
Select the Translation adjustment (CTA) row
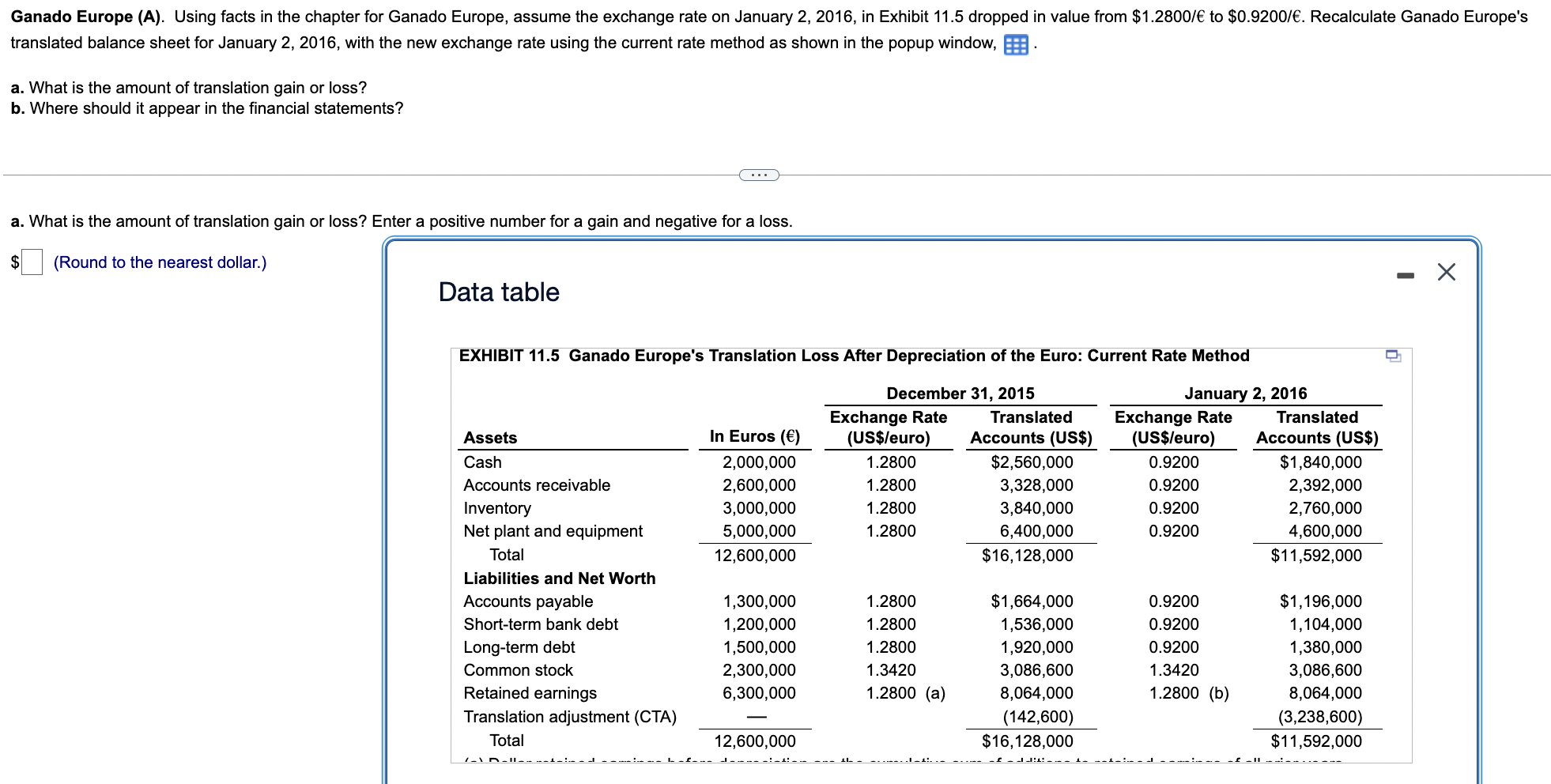tap(570, 717)
